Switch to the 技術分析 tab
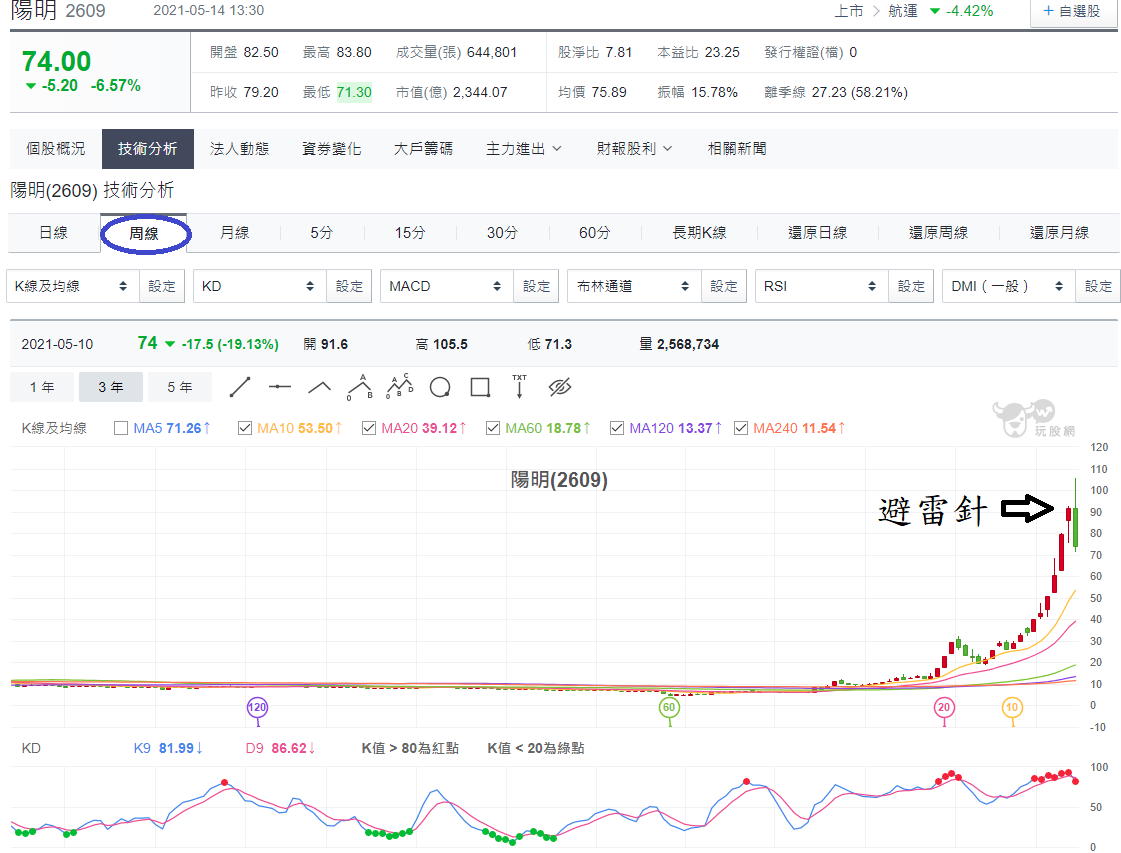The image size is (1121, 853). (x=148, y=149)
